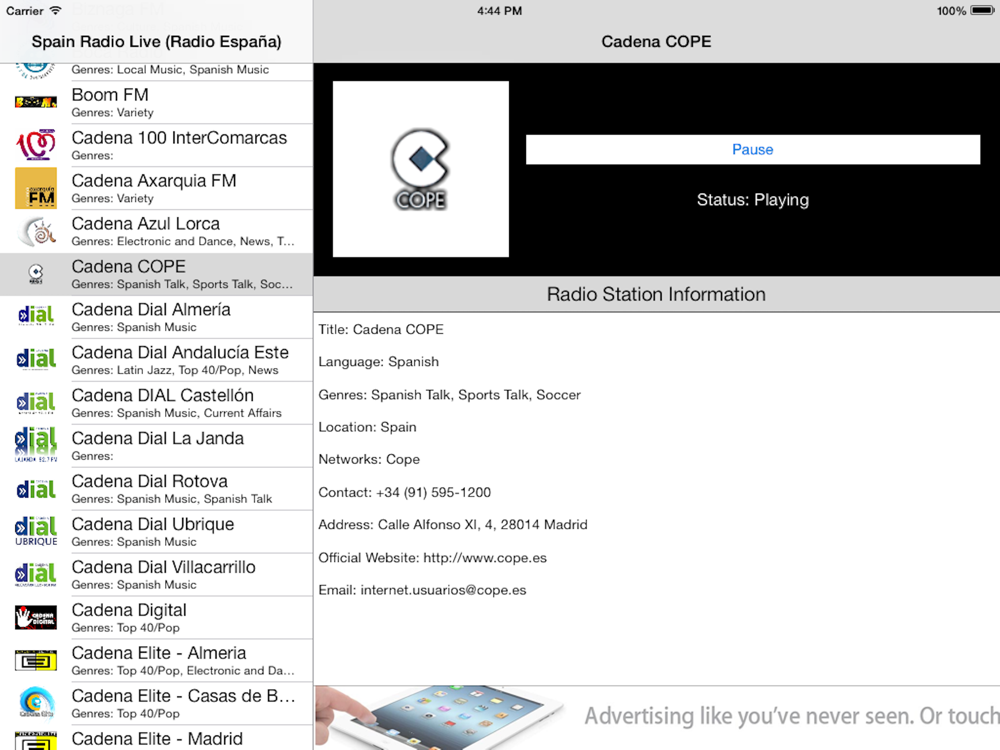Tap the Cadena Dial Ubrique logo
This screenshot has width=1000, height=750.
(36, 531)
